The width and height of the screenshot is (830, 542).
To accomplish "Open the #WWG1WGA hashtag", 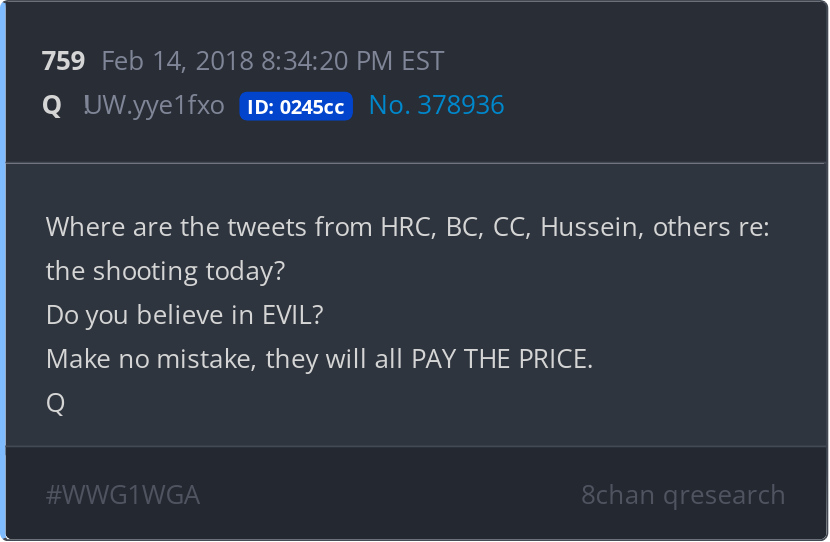I will [x=123, y=495].
